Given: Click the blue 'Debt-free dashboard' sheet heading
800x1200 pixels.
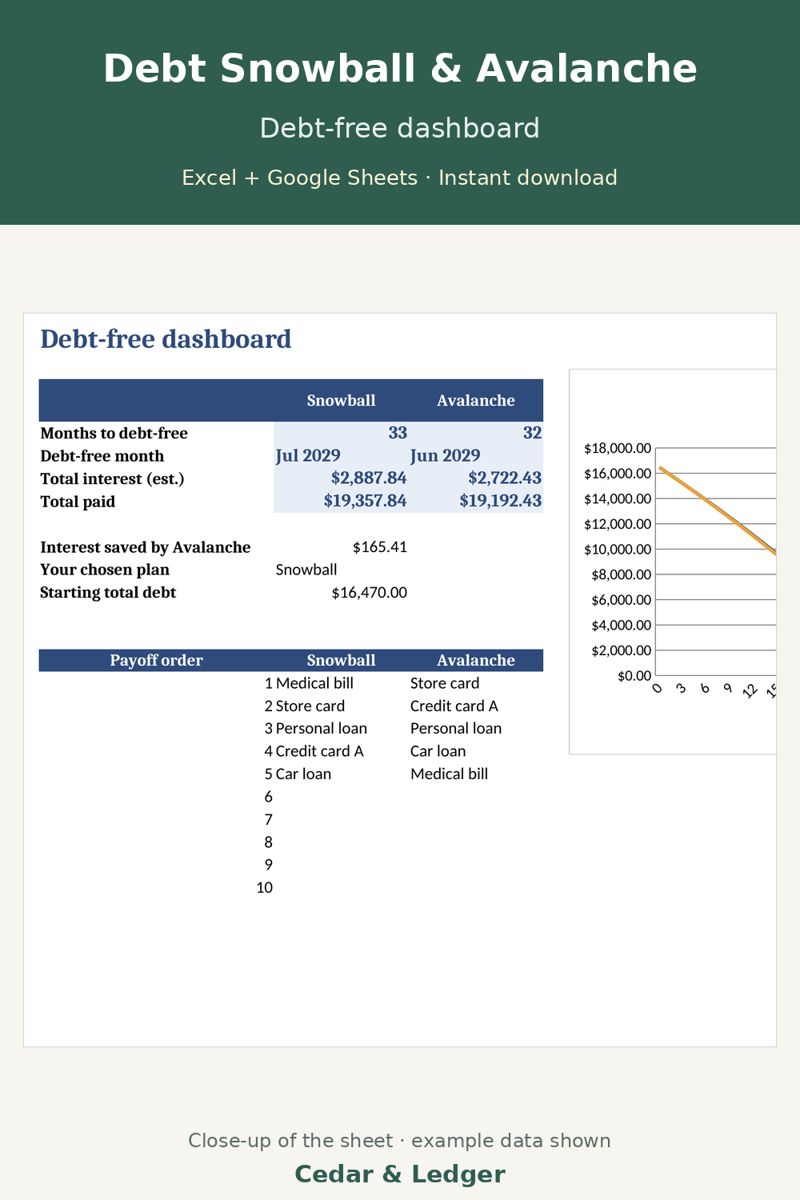Looking at the screenshot, I should [x=166, y=339].
